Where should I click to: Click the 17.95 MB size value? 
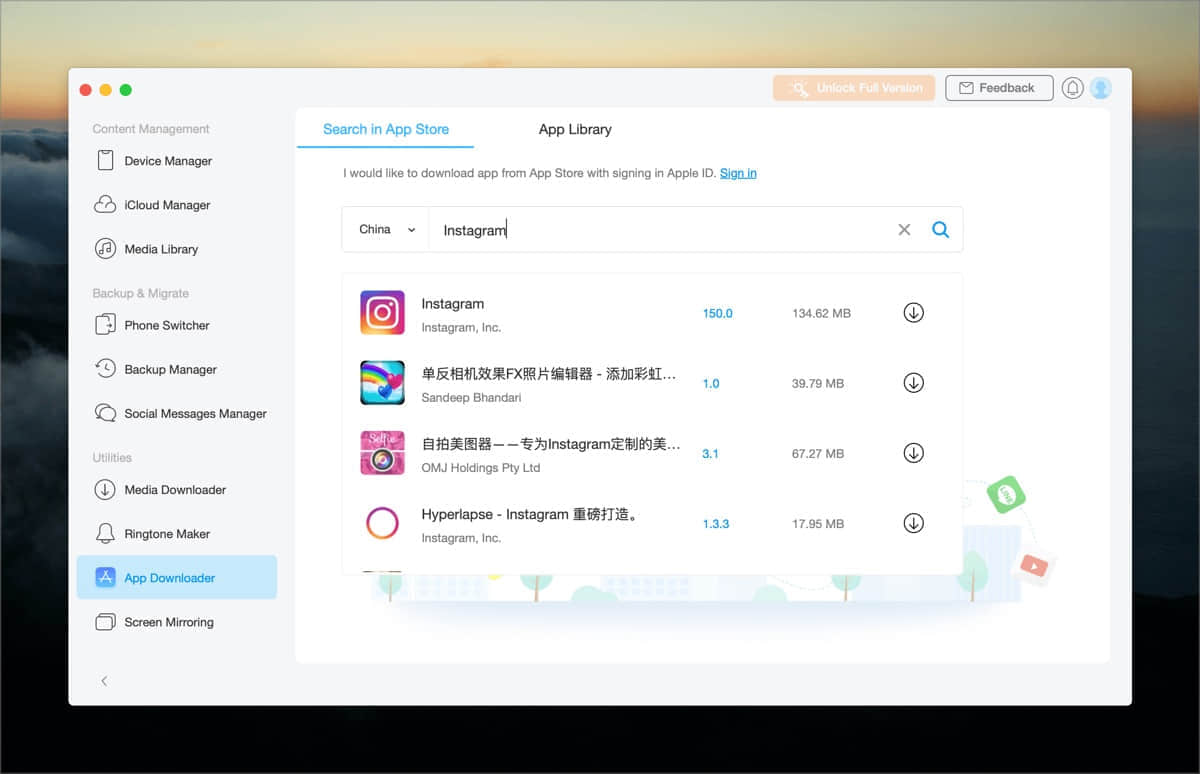(x=818, y=523)
